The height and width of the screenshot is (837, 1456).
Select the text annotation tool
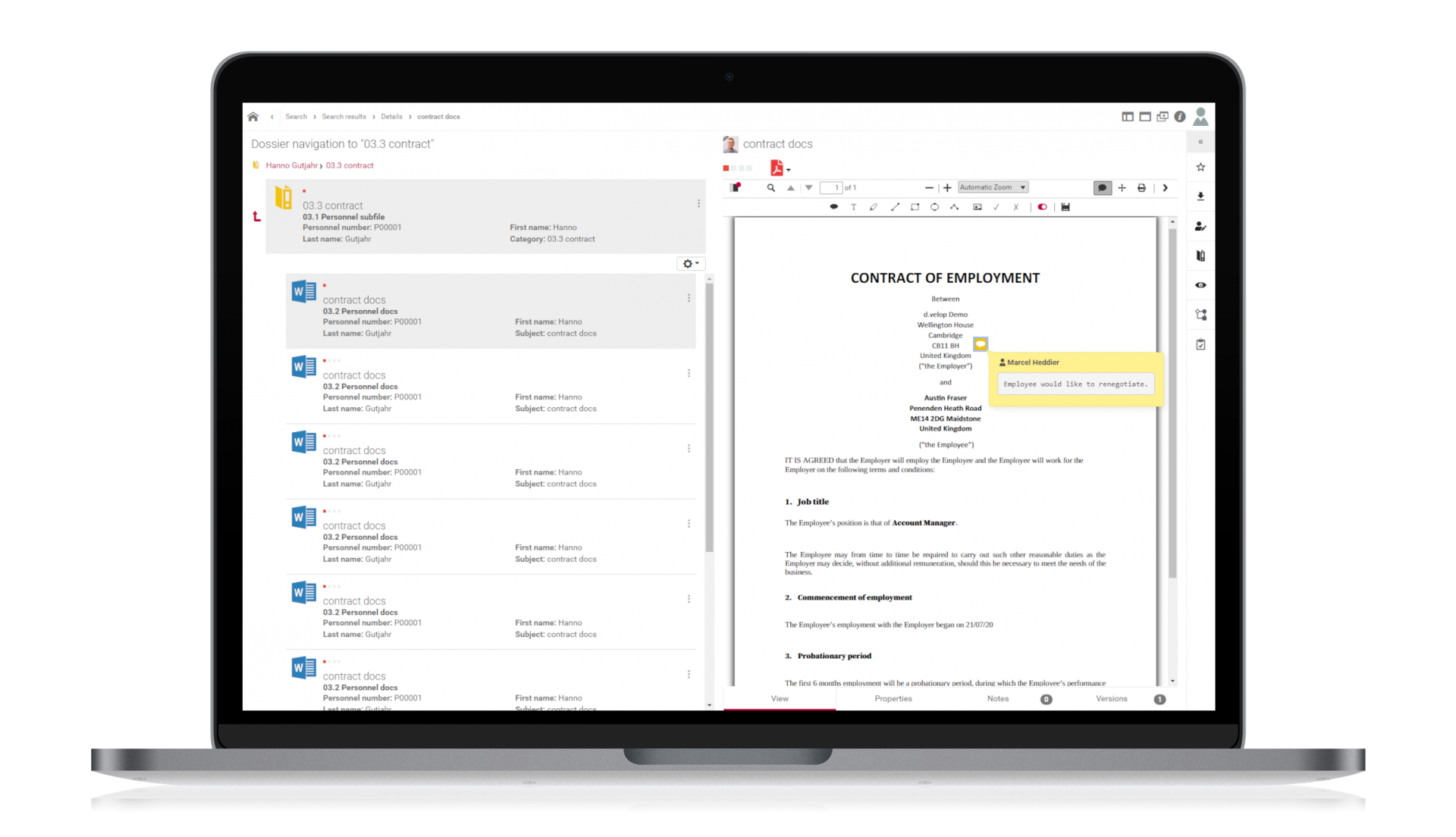pyautogui.click(x=853, y=207)
